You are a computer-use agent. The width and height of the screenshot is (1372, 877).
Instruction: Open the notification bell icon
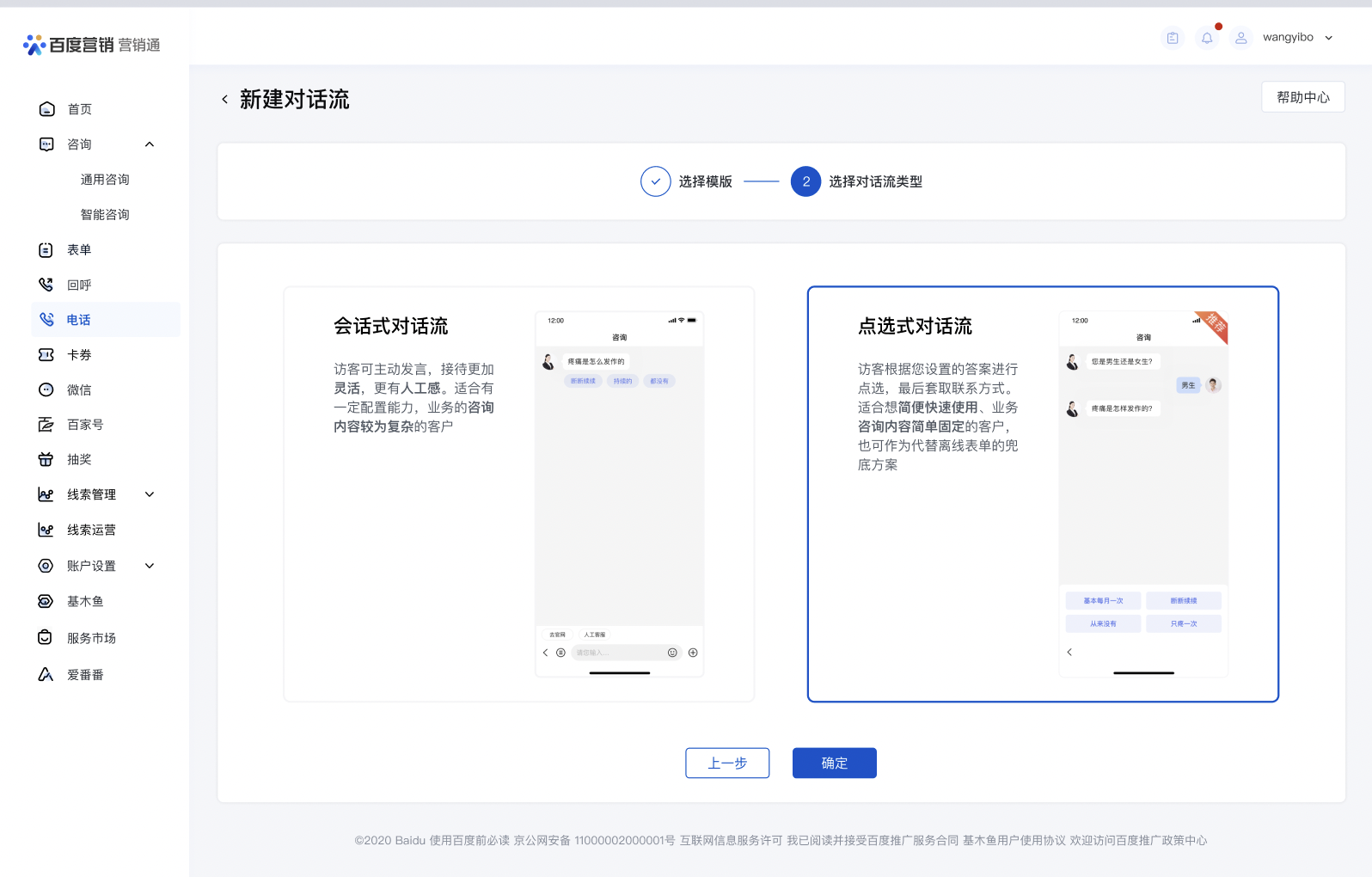click(1207, 38)
